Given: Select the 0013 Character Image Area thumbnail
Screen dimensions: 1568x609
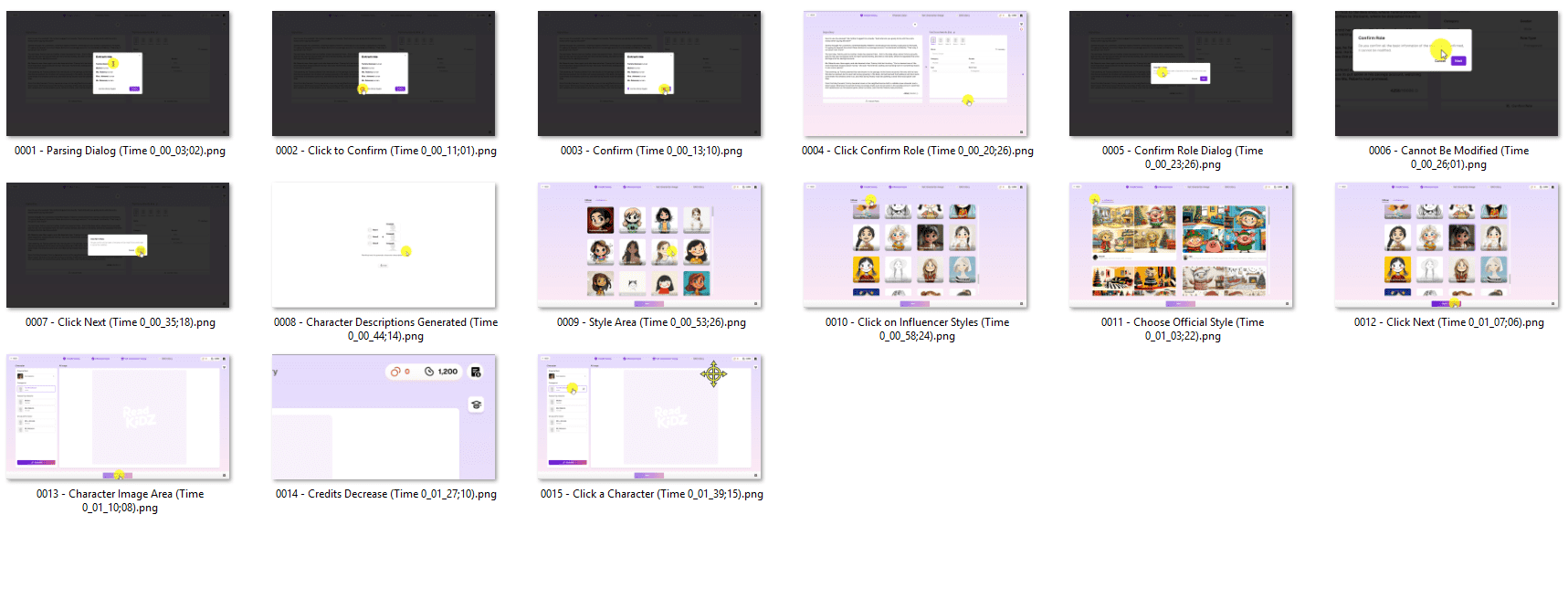Looking at the screenshot, I should click(118, 417).
